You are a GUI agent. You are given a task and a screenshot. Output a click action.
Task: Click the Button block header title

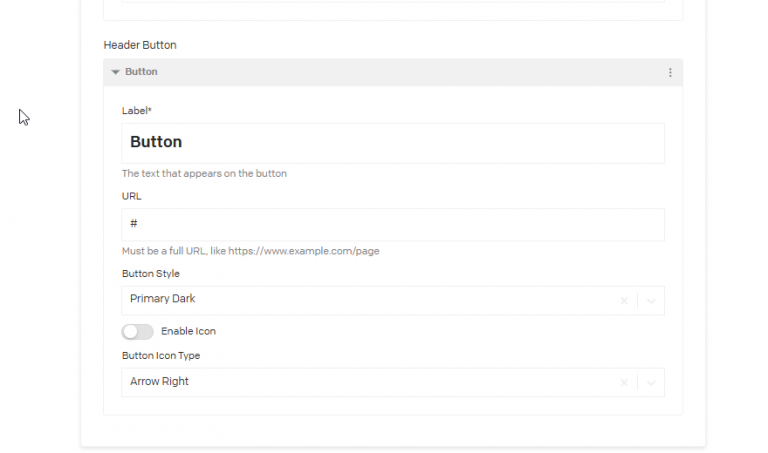pyautogui.click(x=141, y=72)
